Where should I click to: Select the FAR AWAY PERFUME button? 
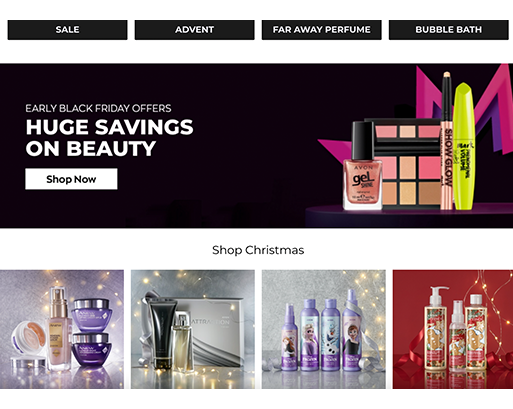click(321, 30)
